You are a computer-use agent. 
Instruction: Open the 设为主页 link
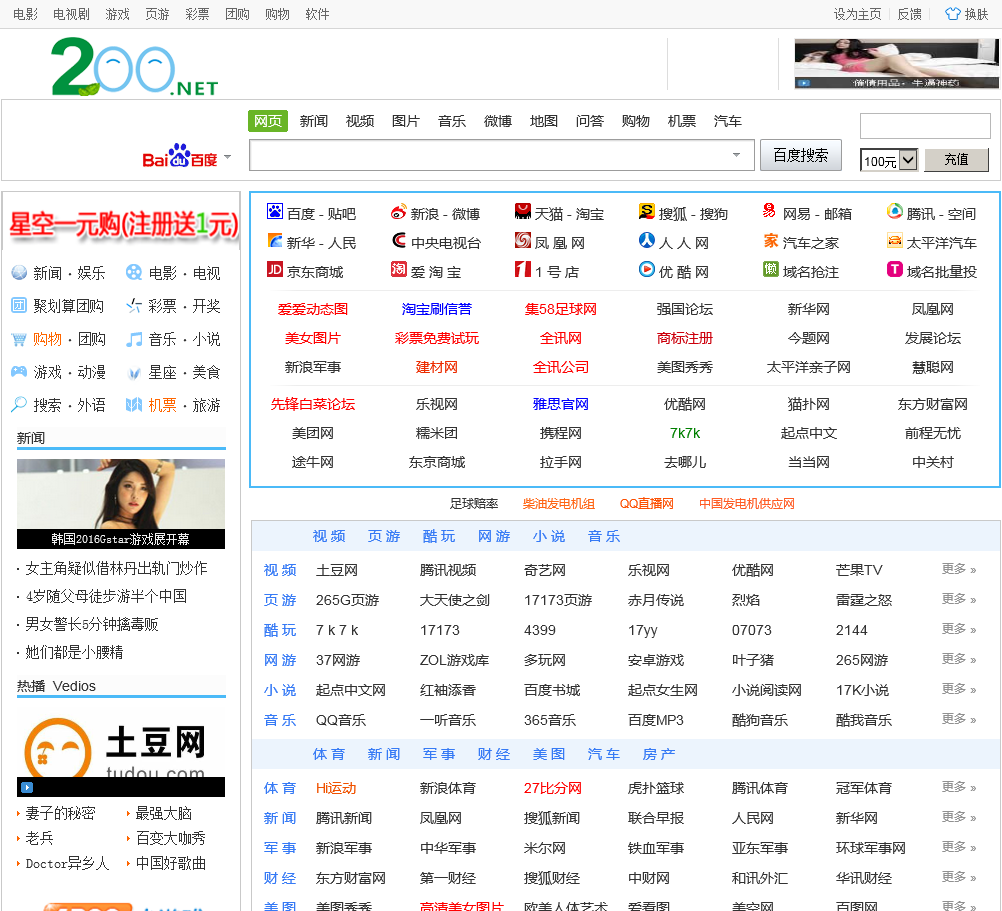857,14
